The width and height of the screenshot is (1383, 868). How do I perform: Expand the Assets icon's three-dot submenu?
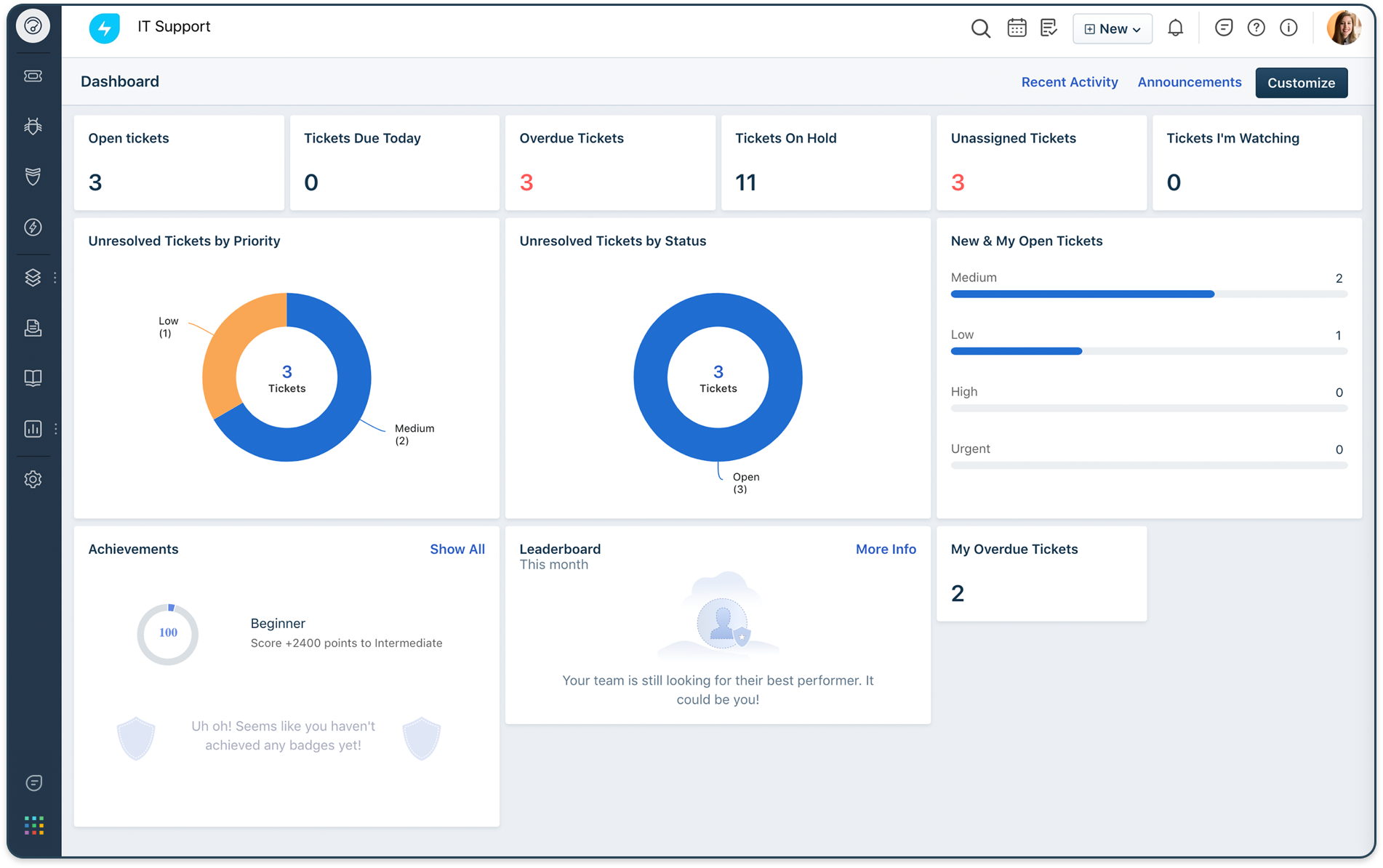(x=55, y=277)
